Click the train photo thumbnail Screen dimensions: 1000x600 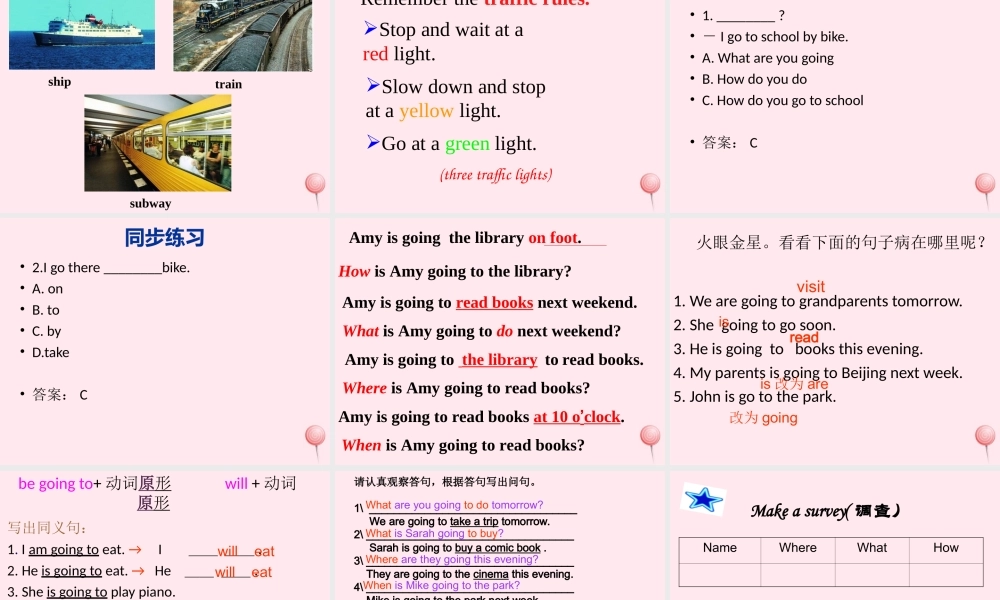click(243, 35)
